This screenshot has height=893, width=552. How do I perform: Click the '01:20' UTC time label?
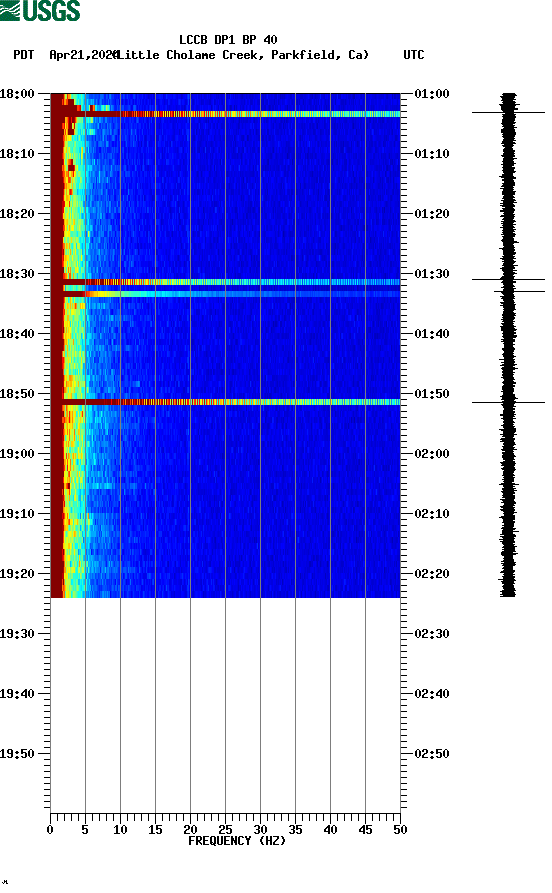[432, 214]
